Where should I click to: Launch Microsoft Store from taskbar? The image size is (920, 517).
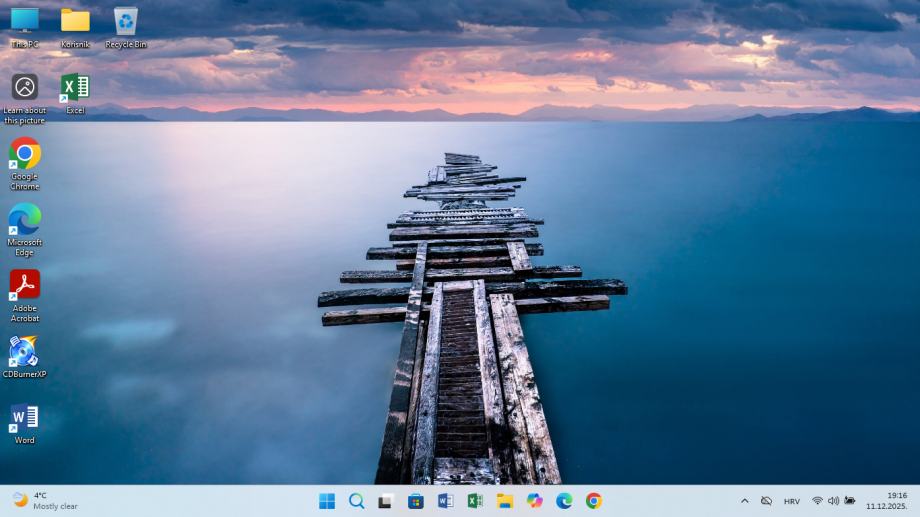pyautogui.click(x=415, y=501)
